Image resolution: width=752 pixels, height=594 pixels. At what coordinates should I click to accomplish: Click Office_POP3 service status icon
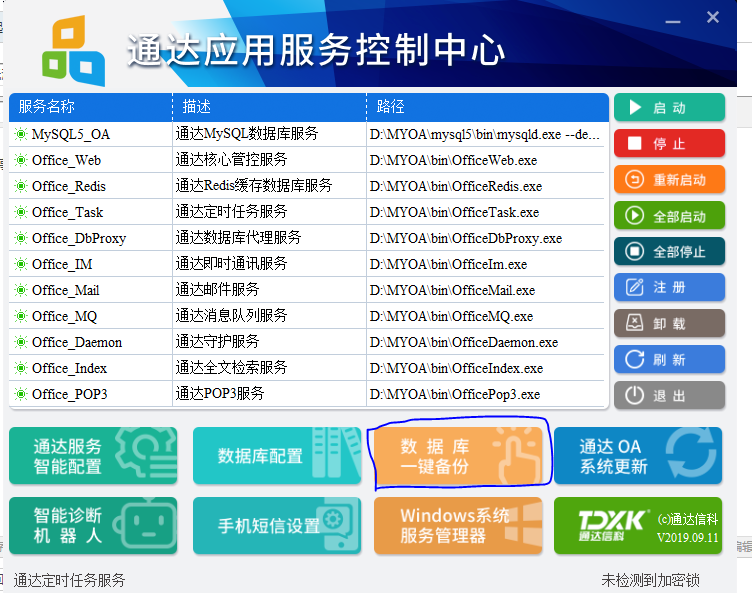point(21,394)
